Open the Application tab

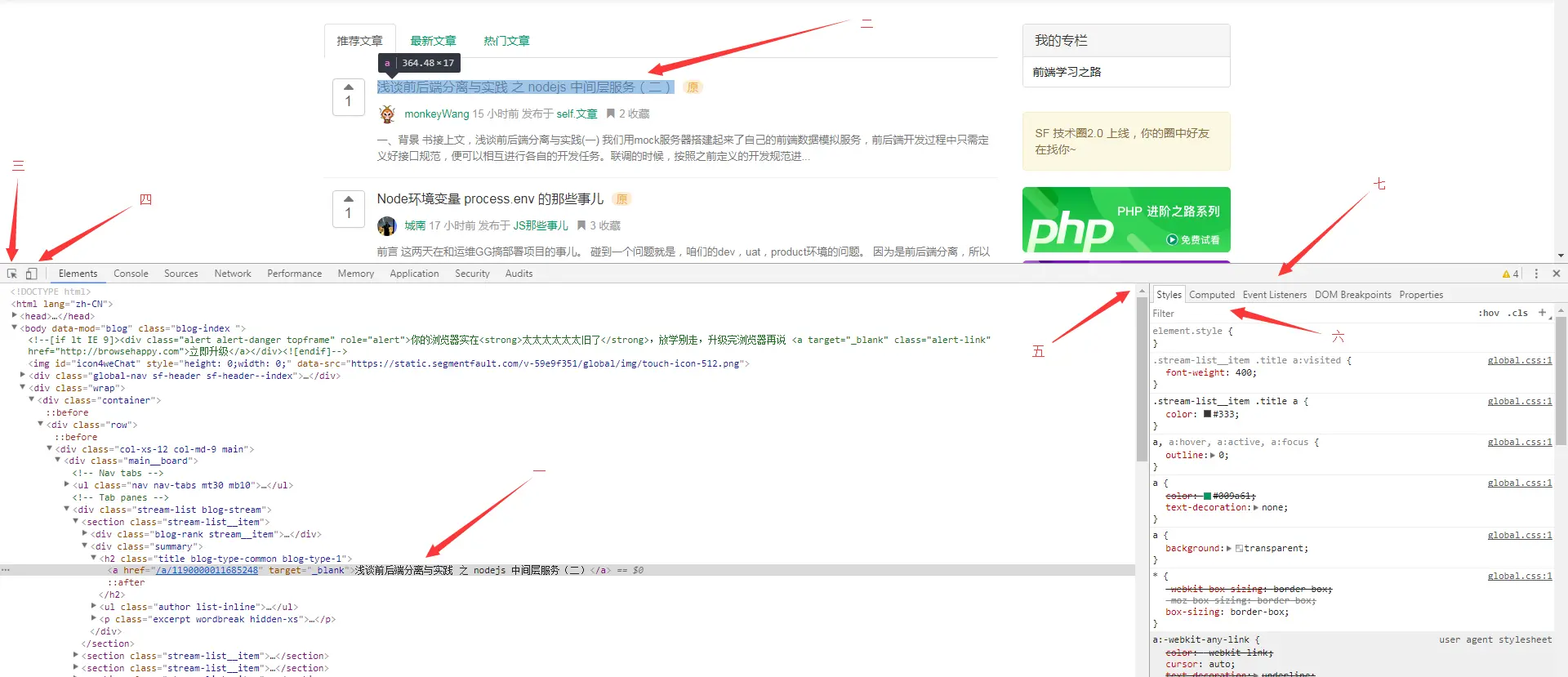tap(414, 274)
